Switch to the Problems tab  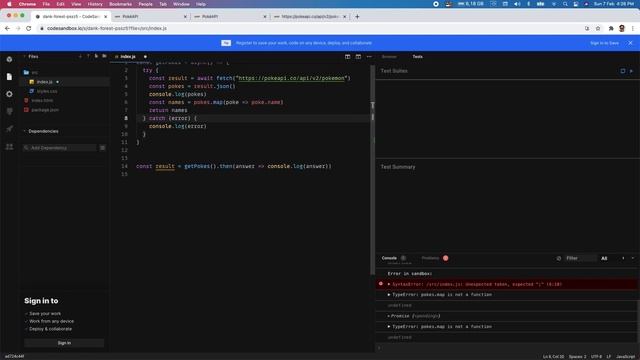[430, 258]
